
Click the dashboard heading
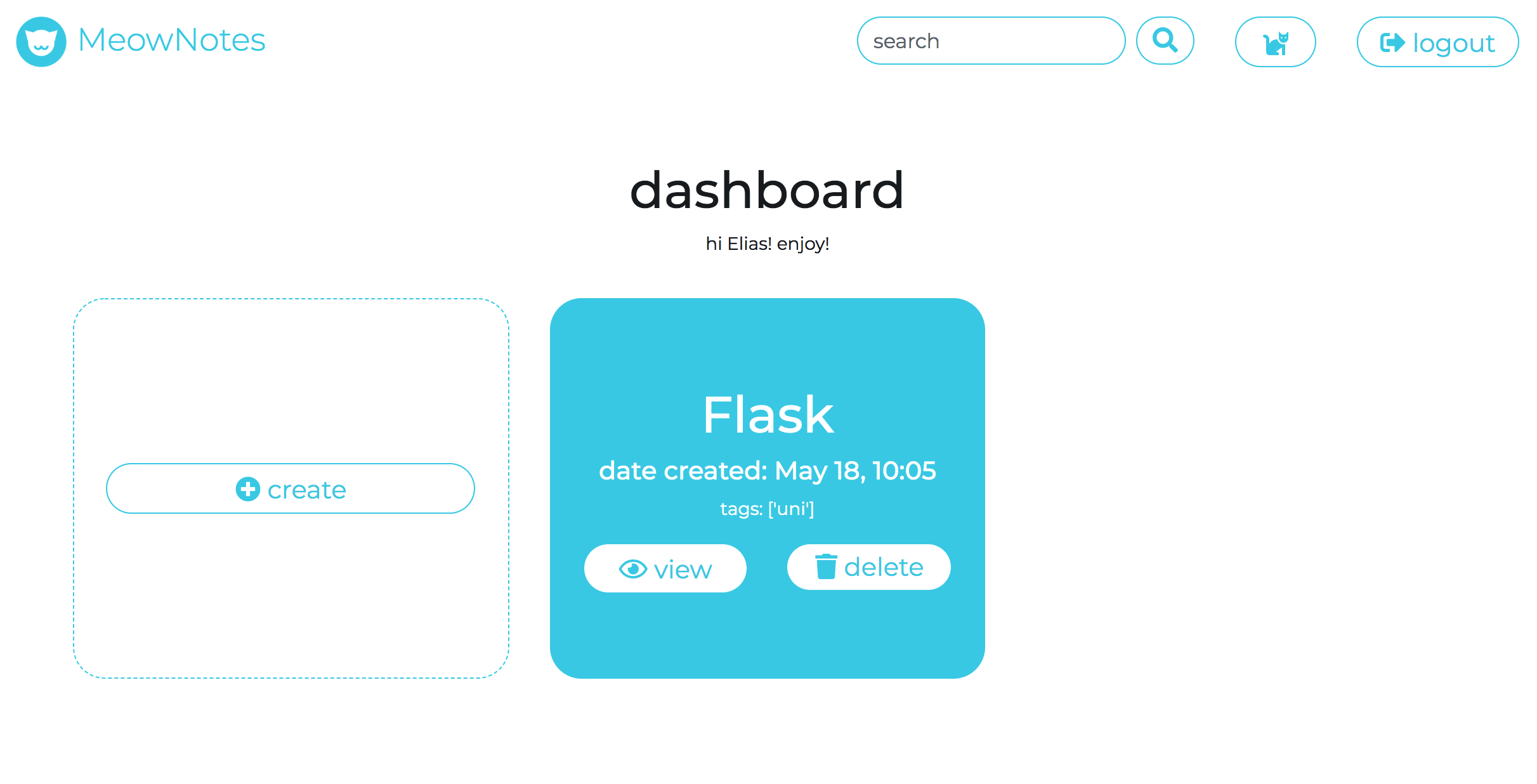point(767,190)
